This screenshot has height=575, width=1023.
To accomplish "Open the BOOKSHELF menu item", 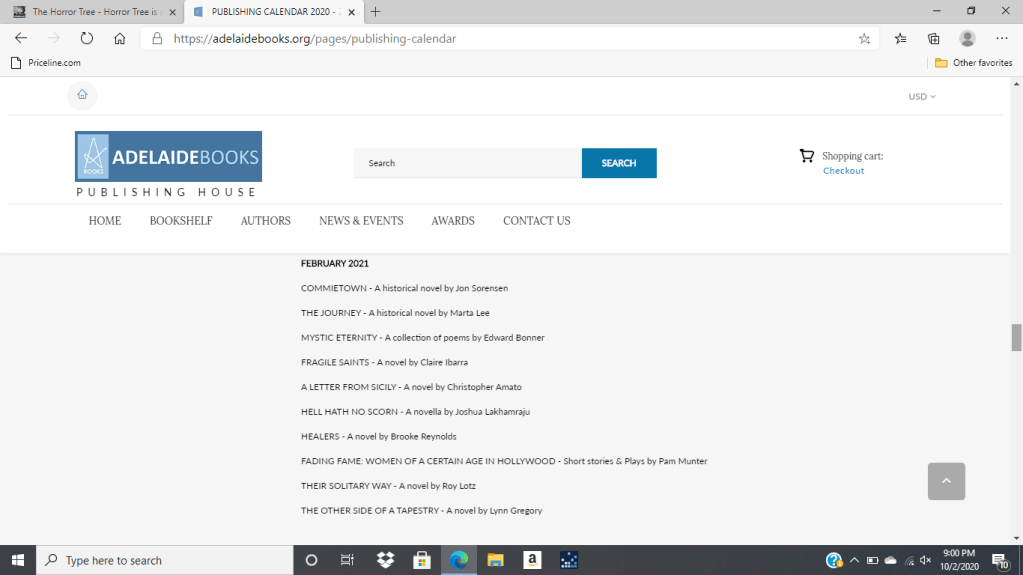I will tap(181, 221).
